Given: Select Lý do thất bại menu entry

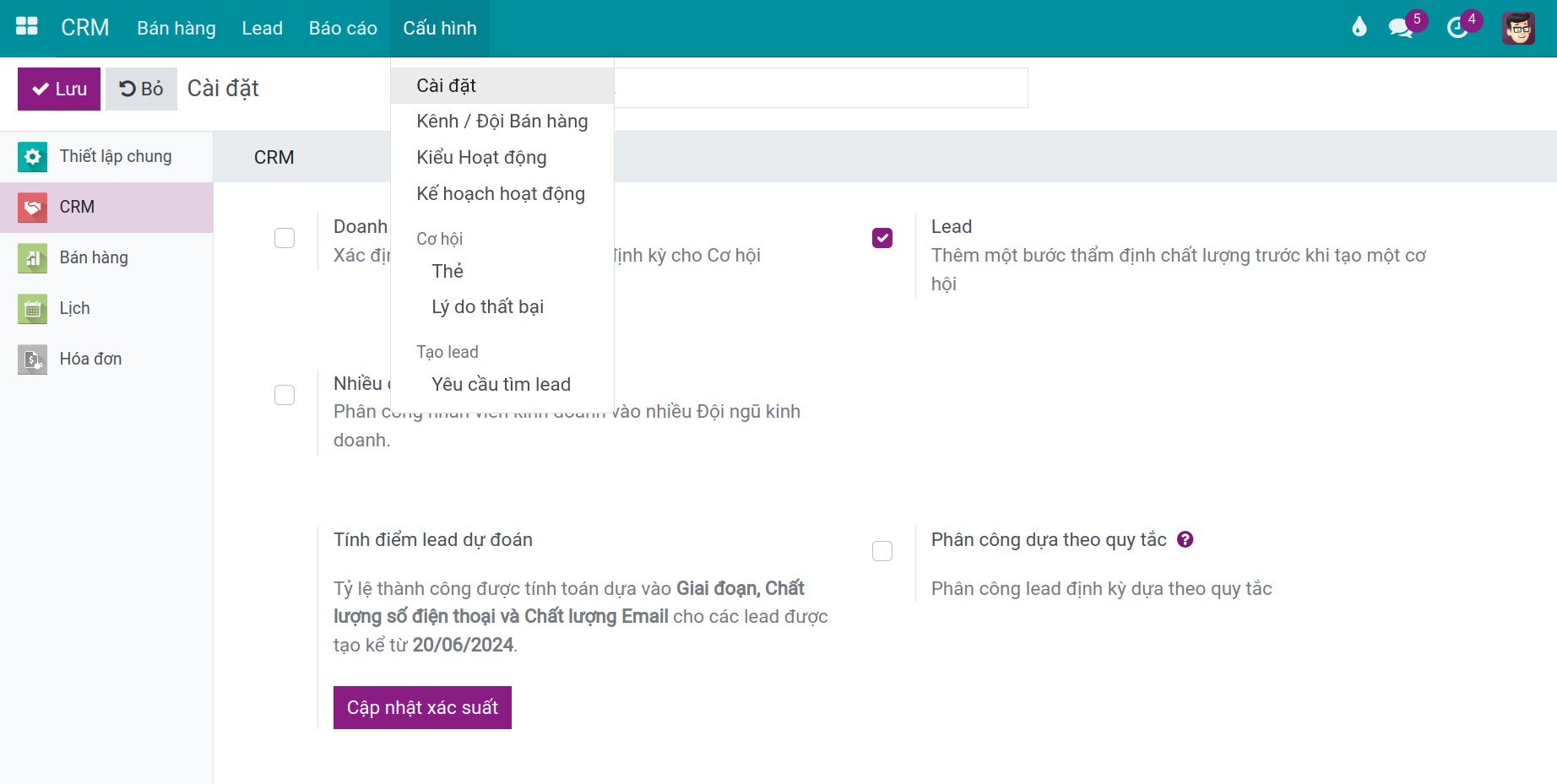Looking at the screenshot, I should [502, 307].
